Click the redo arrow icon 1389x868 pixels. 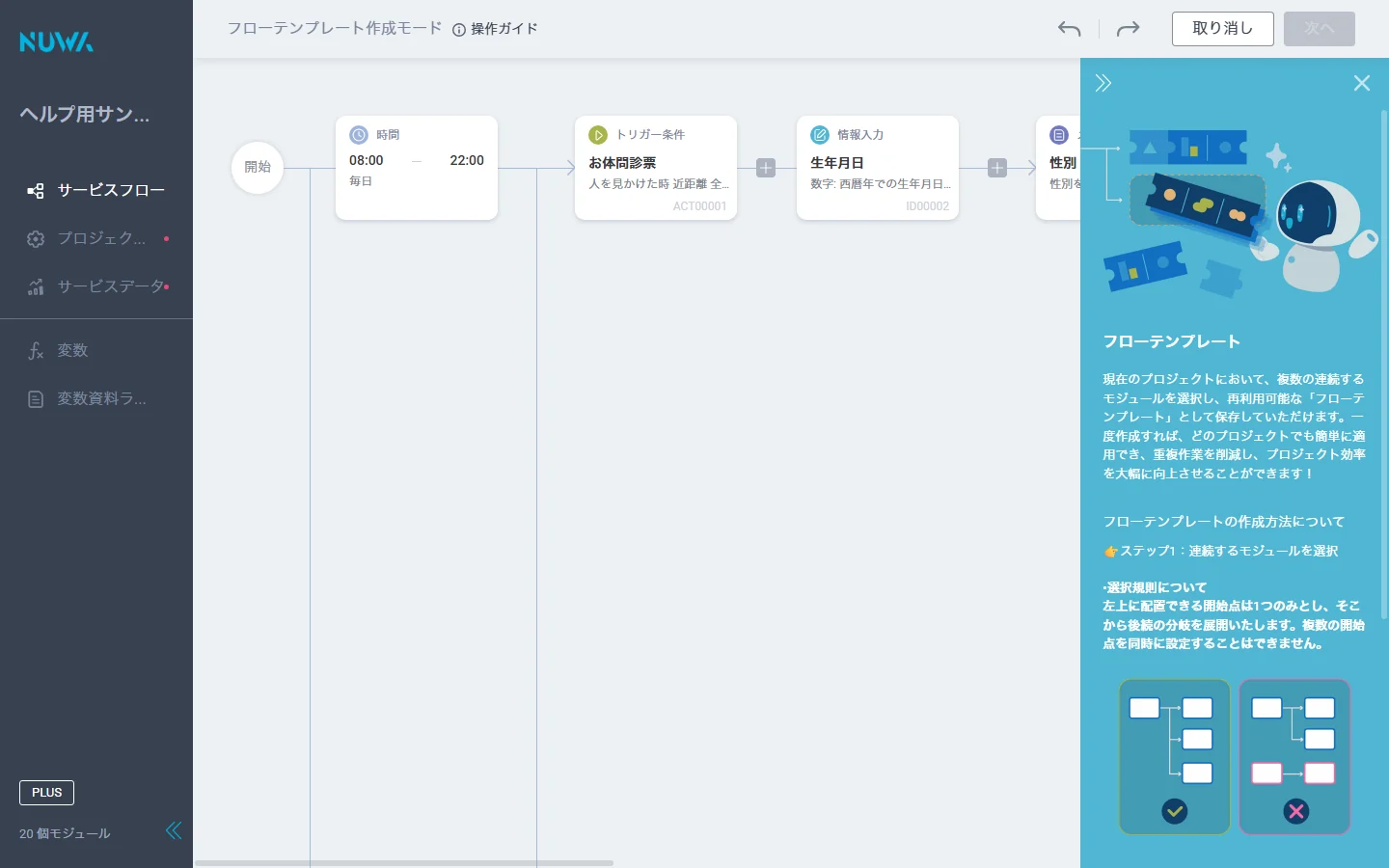coord(1128,29)
